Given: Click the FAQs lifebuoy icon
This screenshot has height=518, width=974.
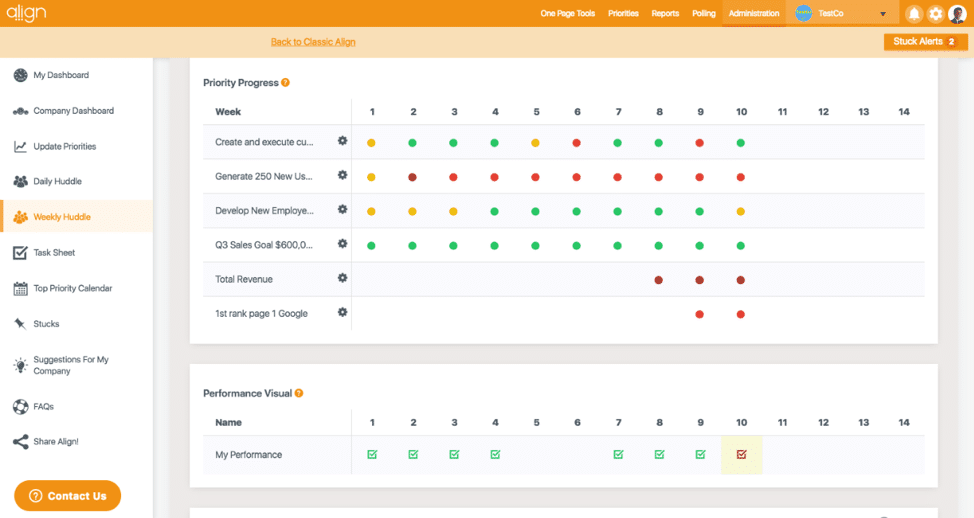Looking at the screenshot, I should (20, 407).
